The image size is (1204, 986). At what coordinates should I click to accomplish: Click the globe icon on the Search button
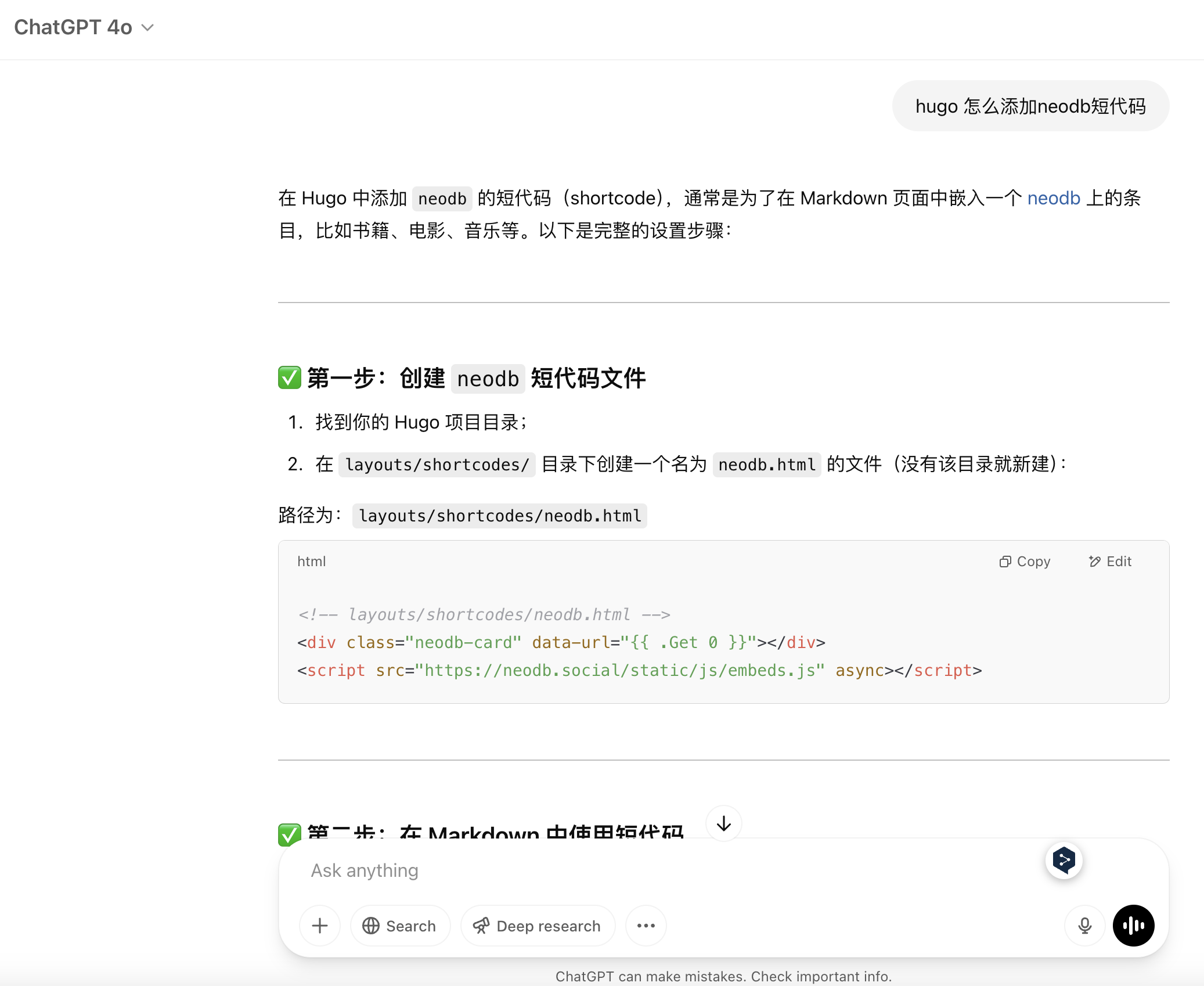pos(370,926)
